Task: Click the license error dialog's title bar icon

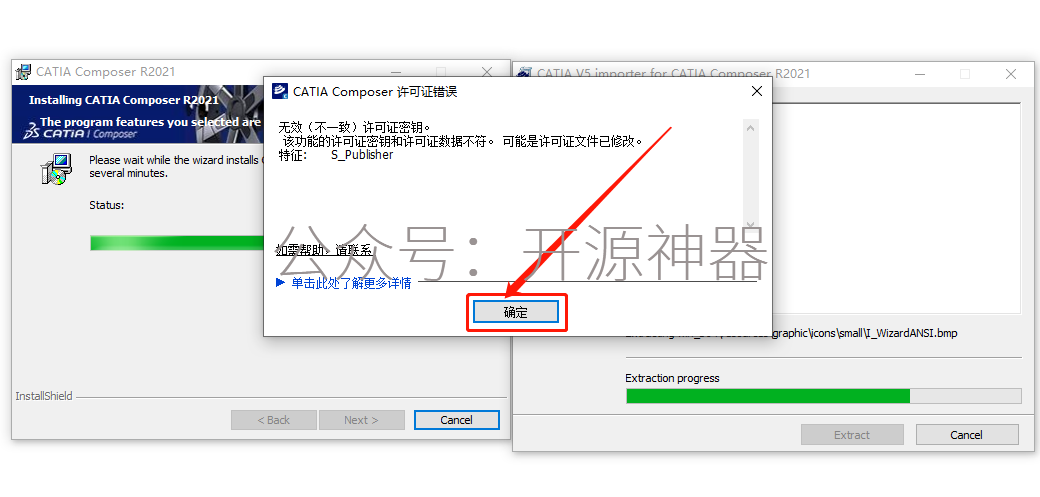Action: coord(280,92)
